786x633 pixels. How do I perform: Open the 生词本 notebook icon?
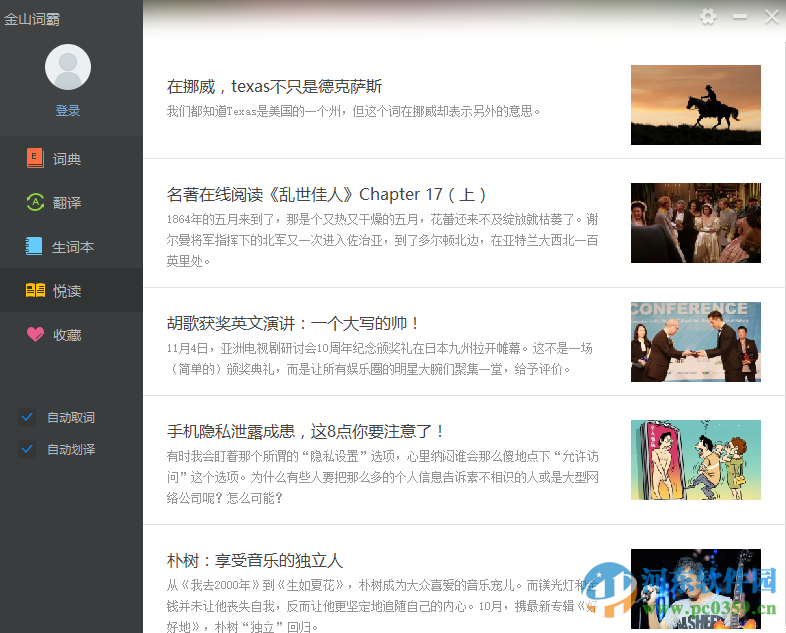coord(34,246)
